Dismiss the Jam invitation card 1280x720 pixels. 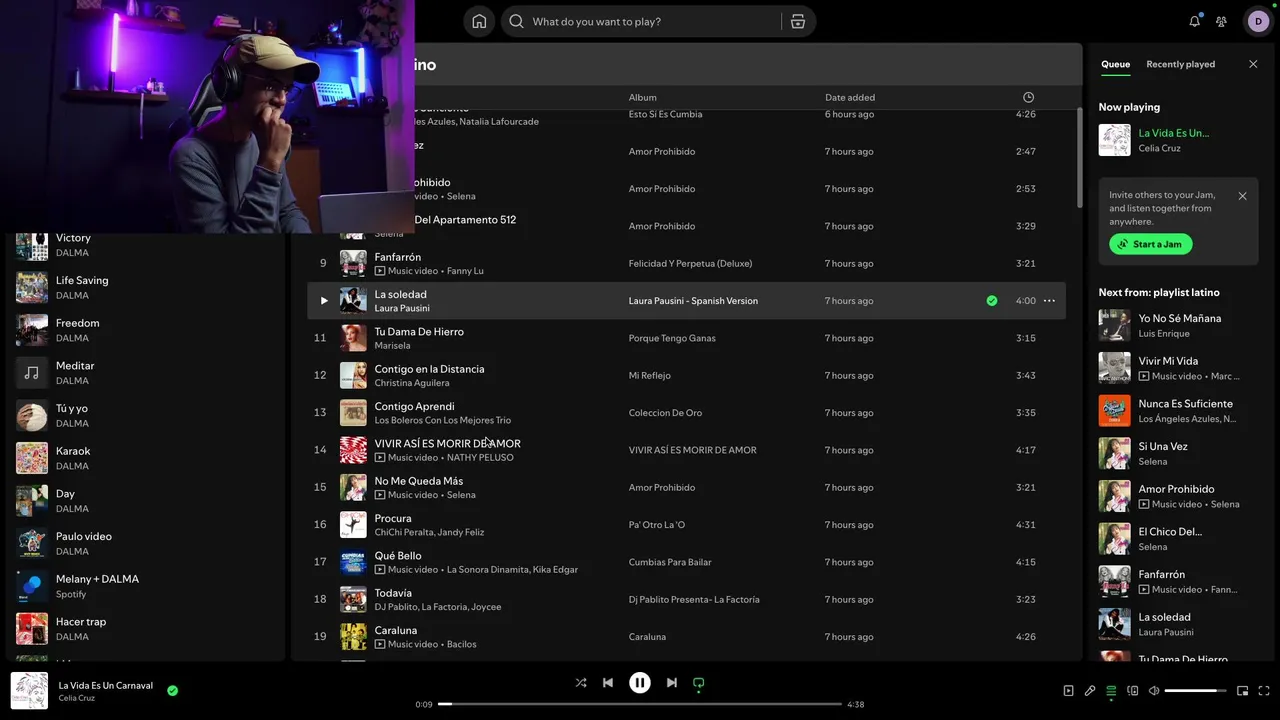(1242, 196)
